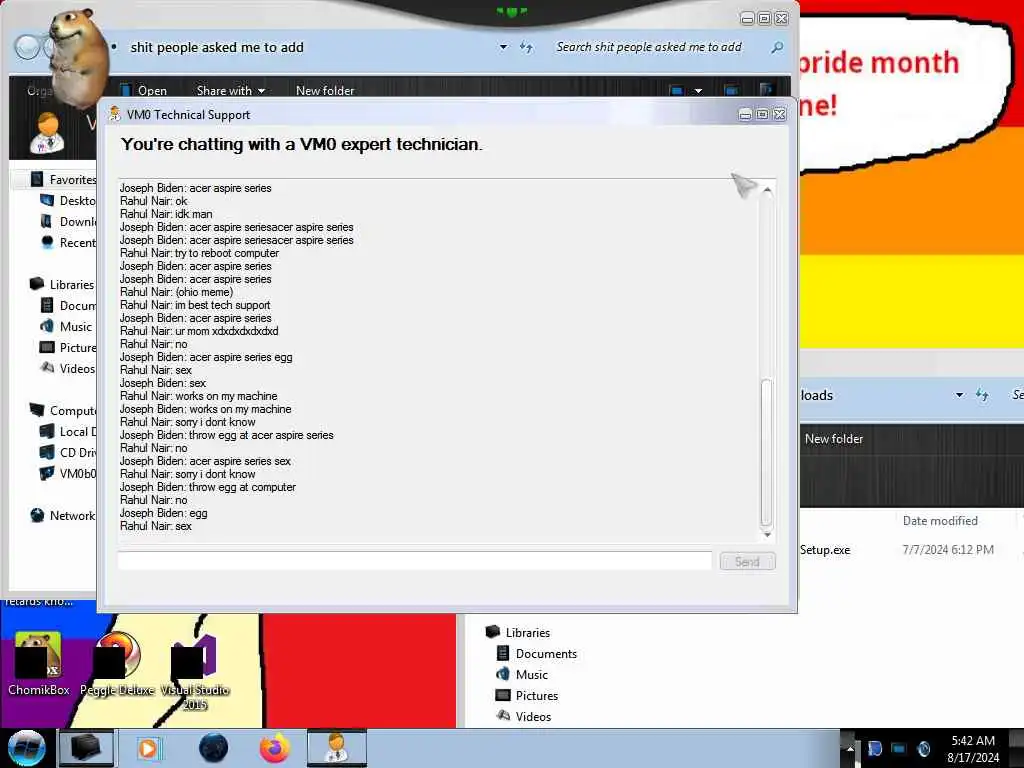Screen dimensions: 1024x768
Task: Expand the address bar history dropdown
Action: (x=504, y=47)
